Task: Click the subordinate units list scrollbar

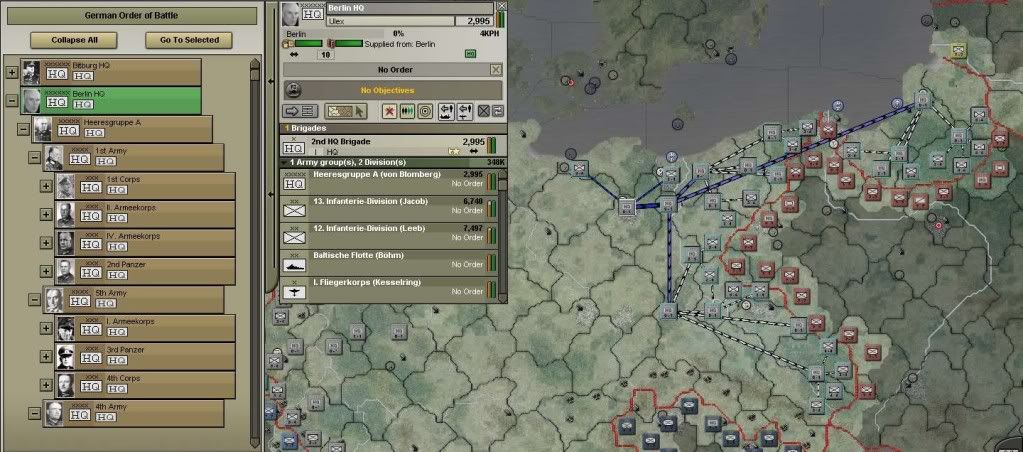Action: tap(502, 236)
